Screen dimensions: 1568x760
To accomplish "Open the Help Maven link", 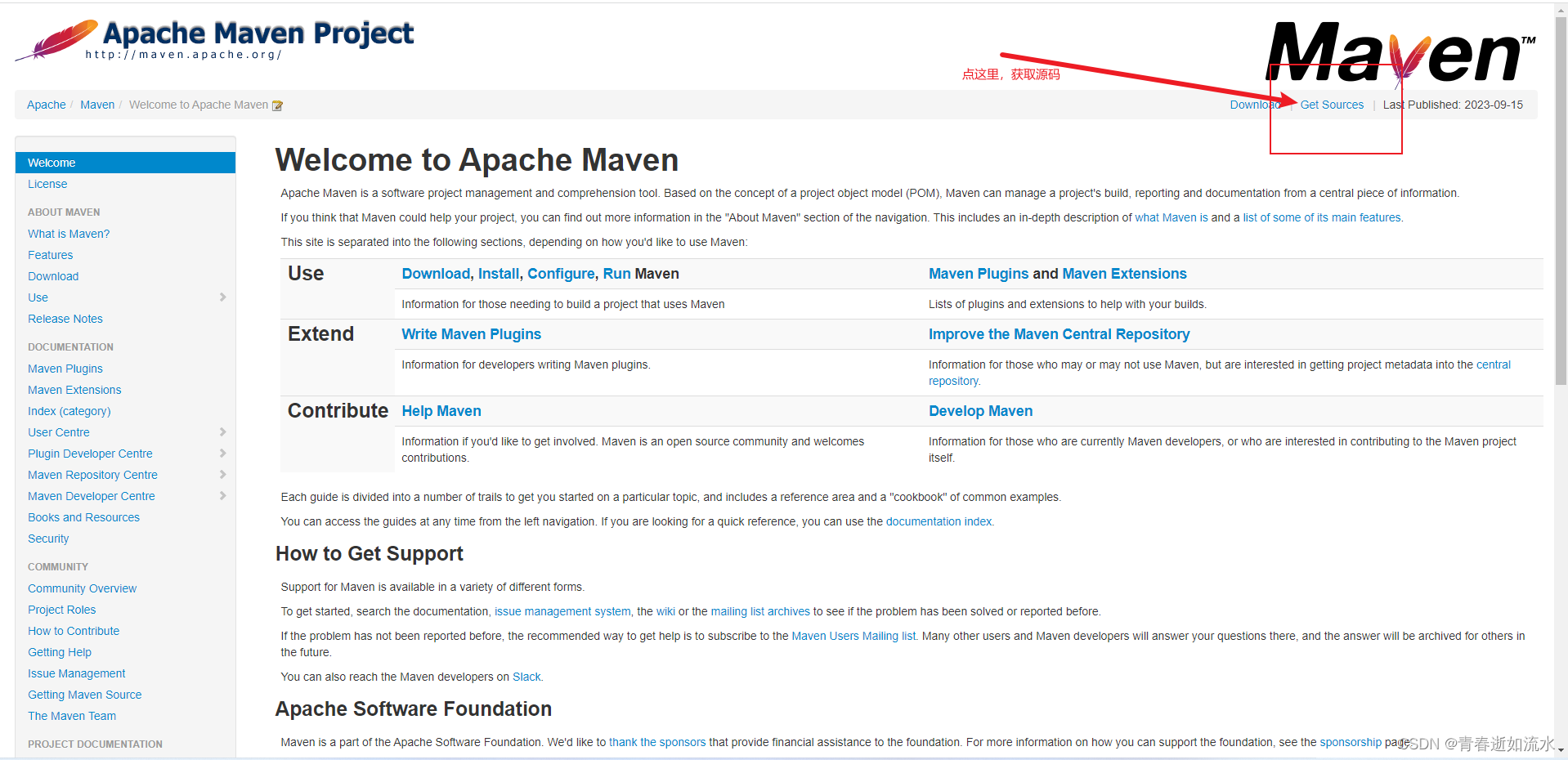I will 441,411.
